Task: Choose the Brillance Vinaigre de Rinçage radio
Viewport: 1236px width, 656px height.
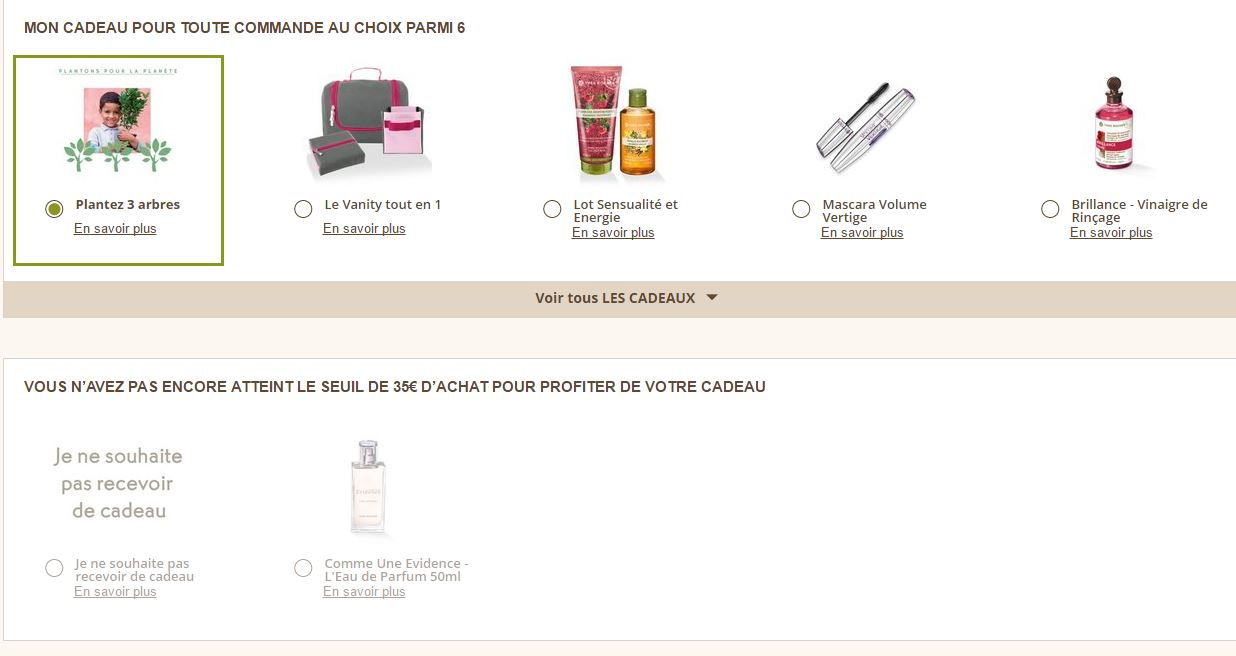Action: point(1050,209)
